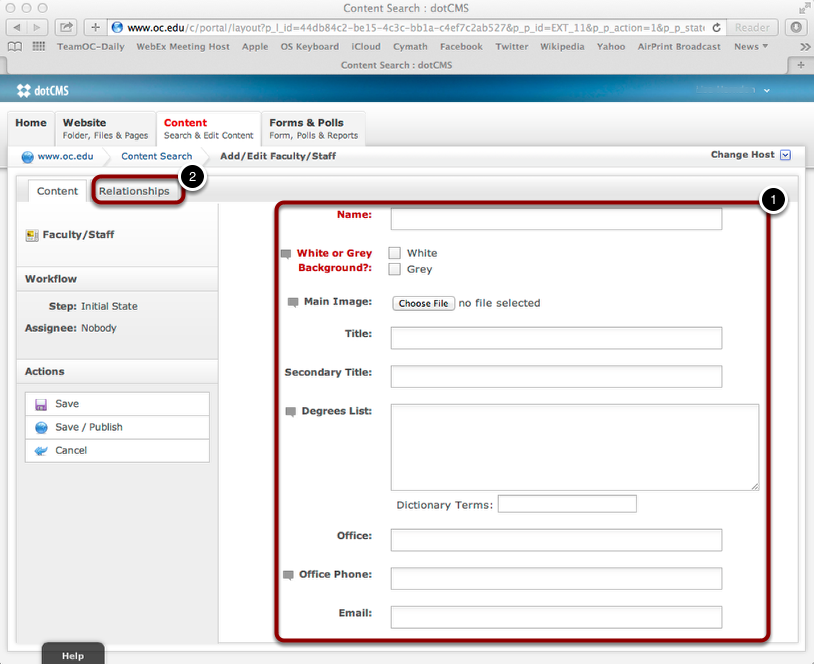Click the Faculty/Staff content type icon

[32, 234]
